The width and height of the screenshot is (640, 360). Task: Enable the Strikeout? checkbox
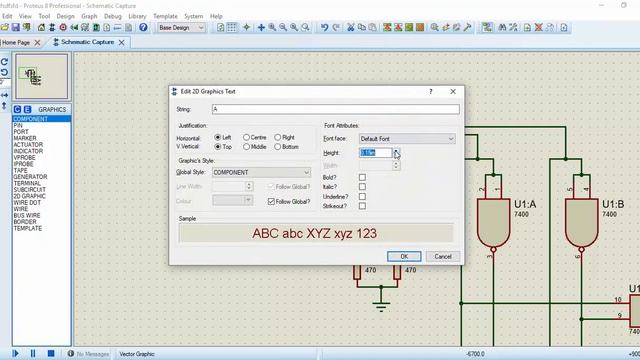click(362, 206)
